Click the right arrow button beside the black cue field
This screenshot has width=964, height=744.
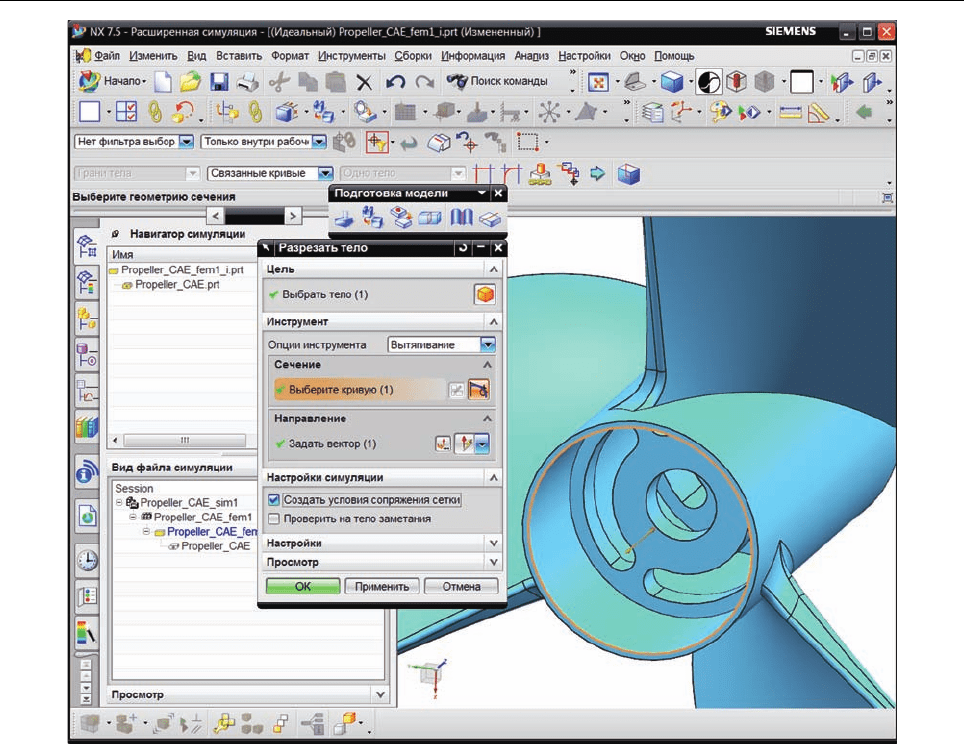(x=293, y=216)
